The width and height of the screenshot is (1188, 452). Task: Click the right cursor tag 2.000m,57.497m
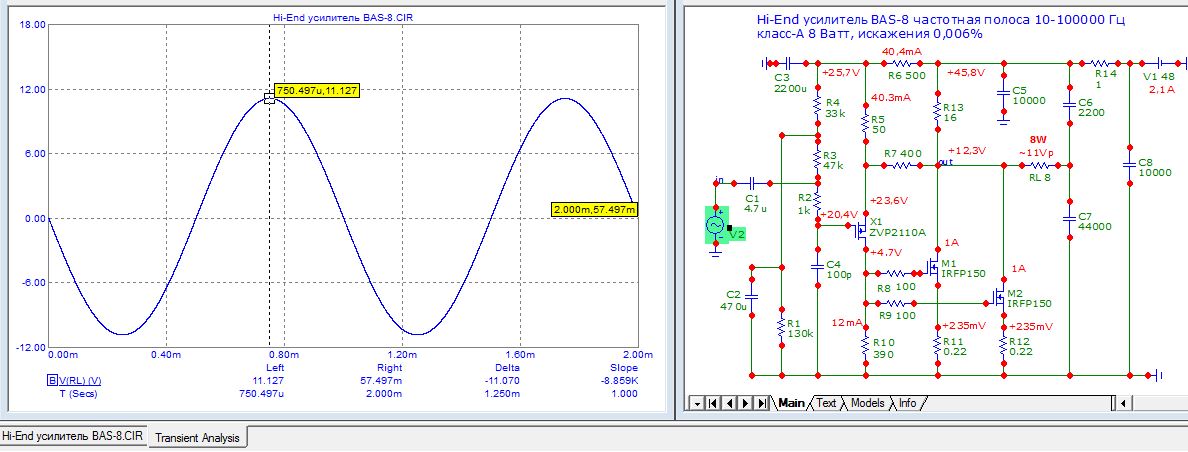[x=596, y=209]
